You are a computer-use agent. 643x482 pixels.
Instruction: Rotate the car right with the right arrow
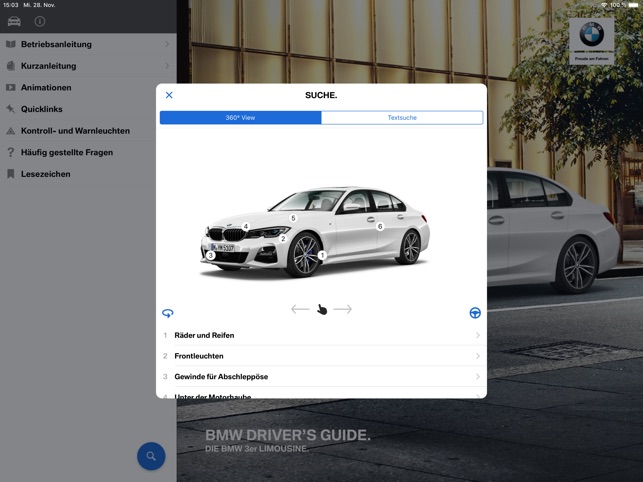(x=343, y=309)
